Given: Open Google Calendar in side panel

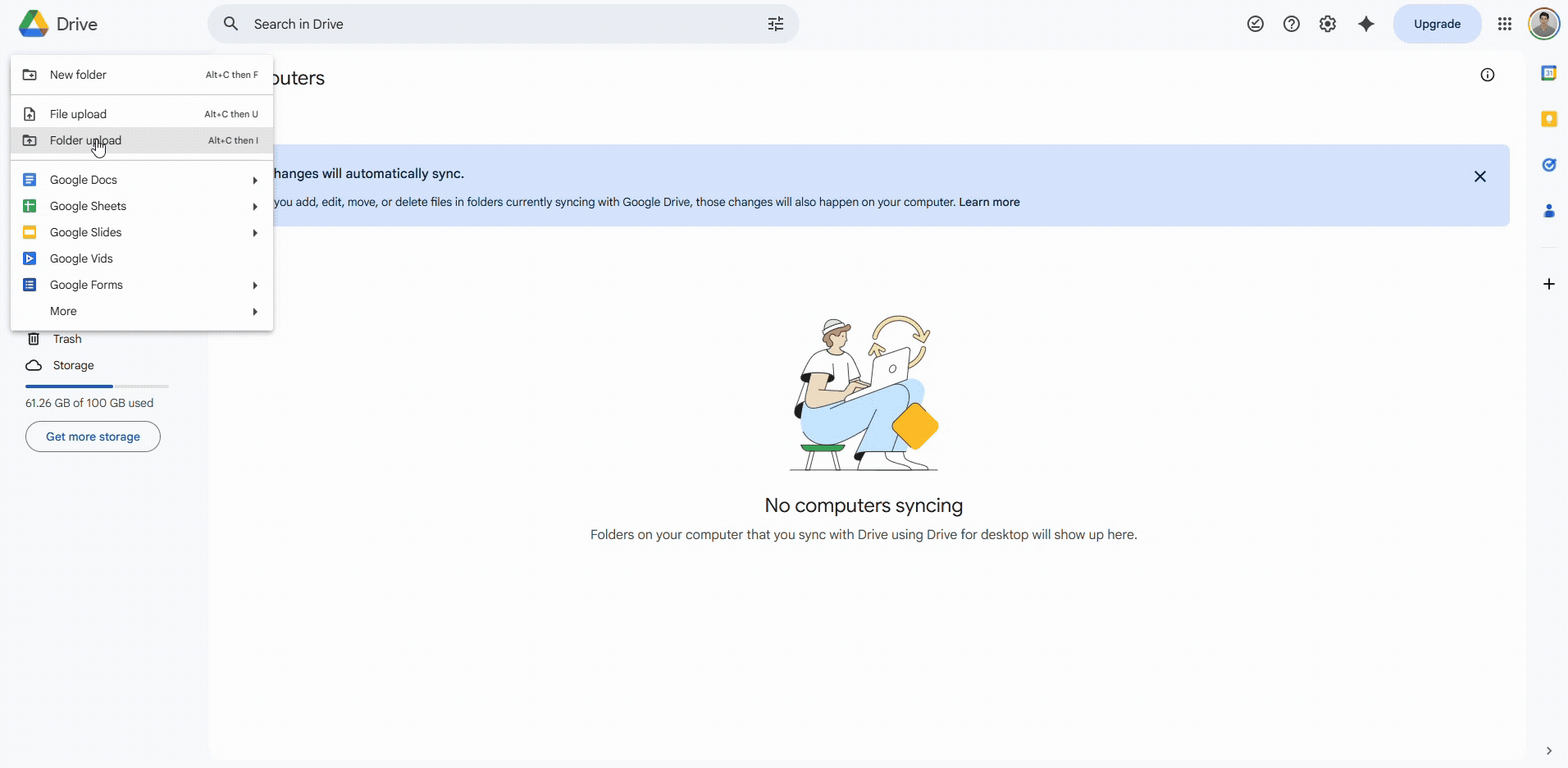Looking at the screenshot, I should click(x=1549, y=73).
